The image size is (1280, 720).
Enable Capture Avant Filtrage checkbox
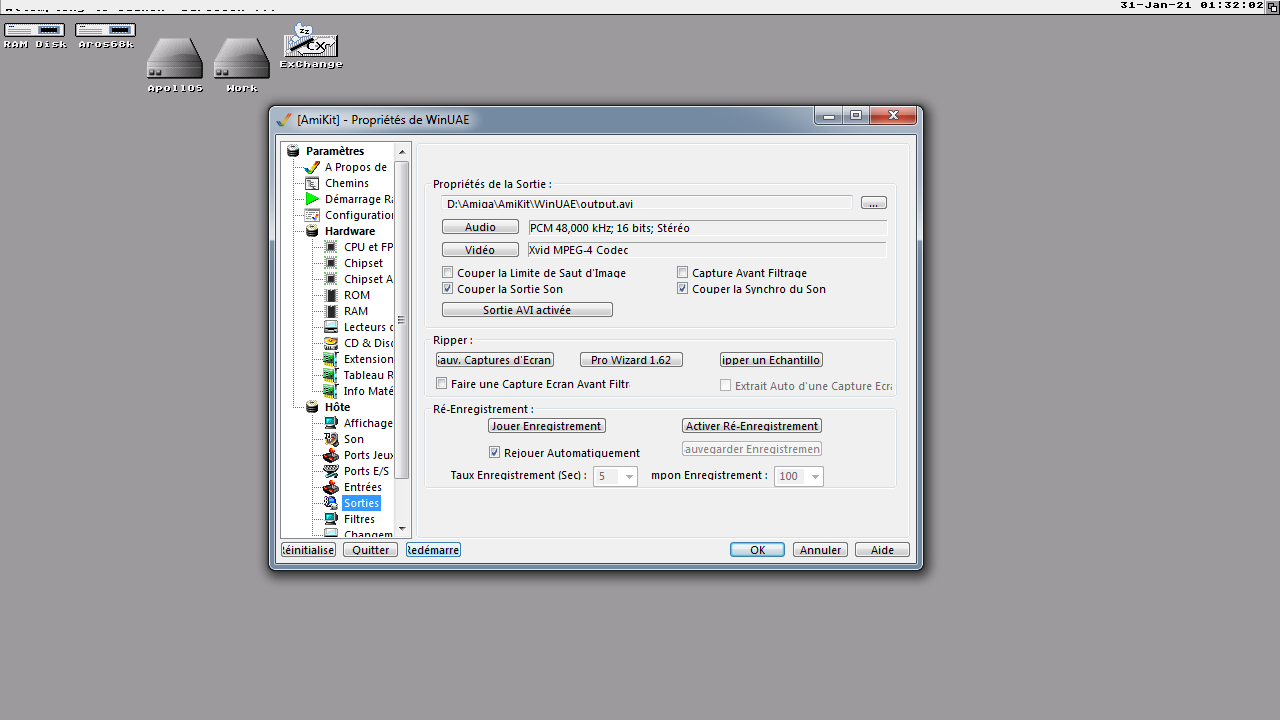683,273
